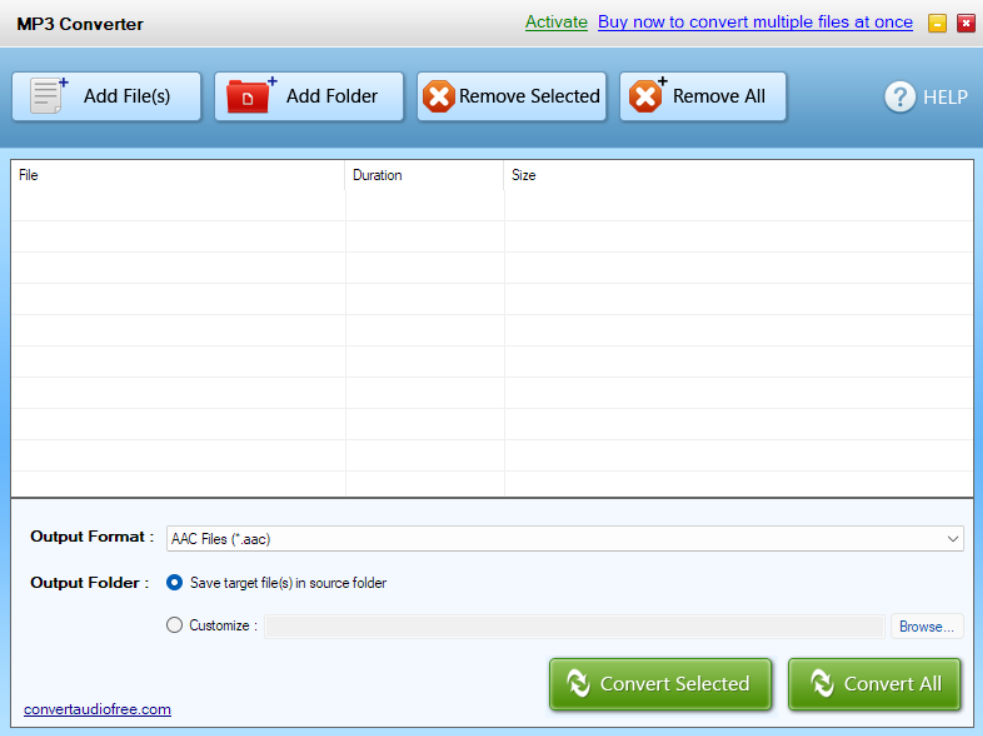The width and height of the screenshot is (983, 736).
Task: Select Save target file(s) in source folder
Action: (175, 582)
